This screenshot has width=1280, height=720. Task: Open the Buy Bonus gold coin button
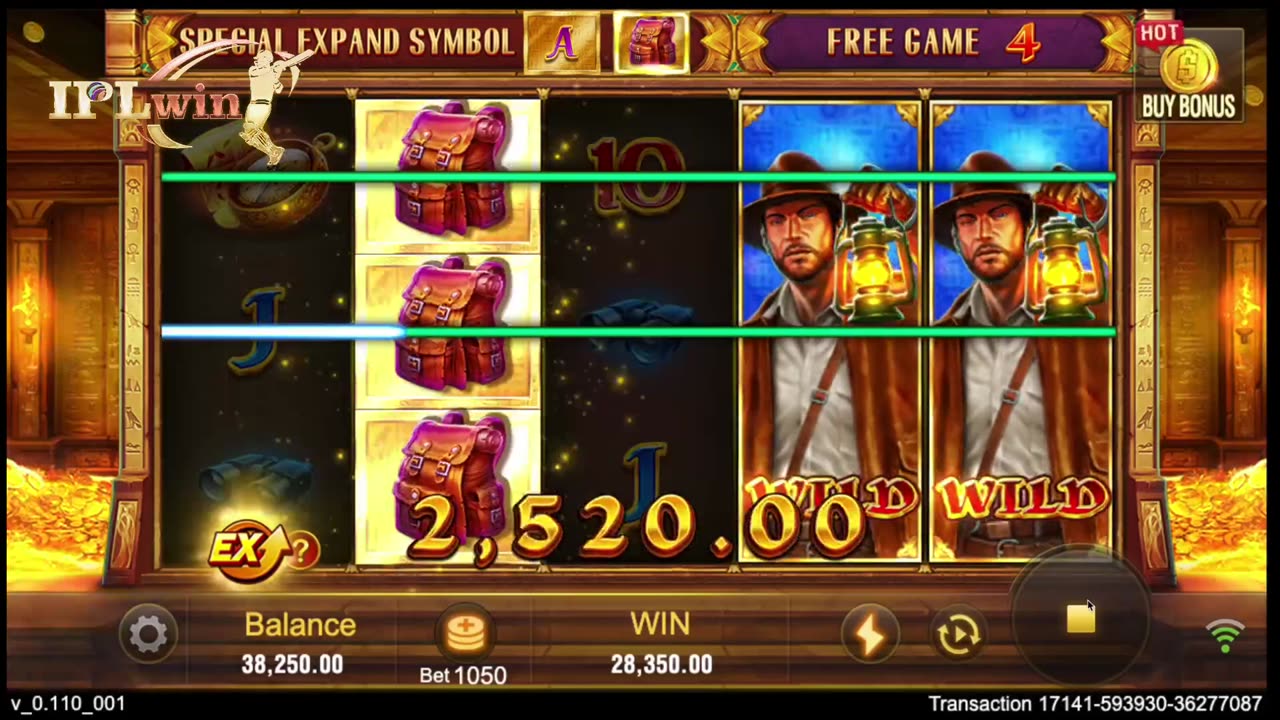click(1188, 77)
